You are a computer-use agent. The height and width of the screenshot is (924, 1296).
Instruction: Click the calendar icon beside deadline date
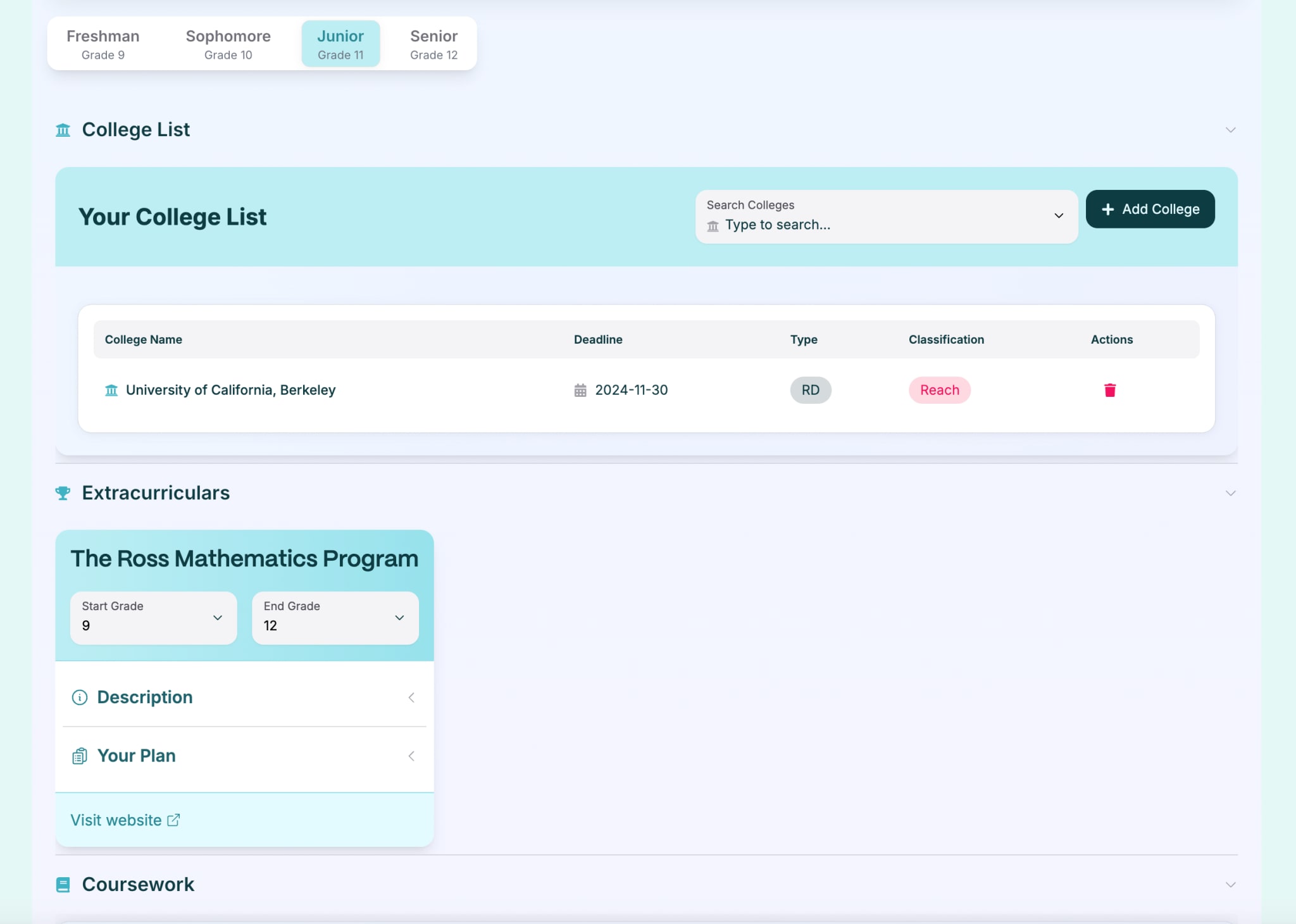coord(580,390)
